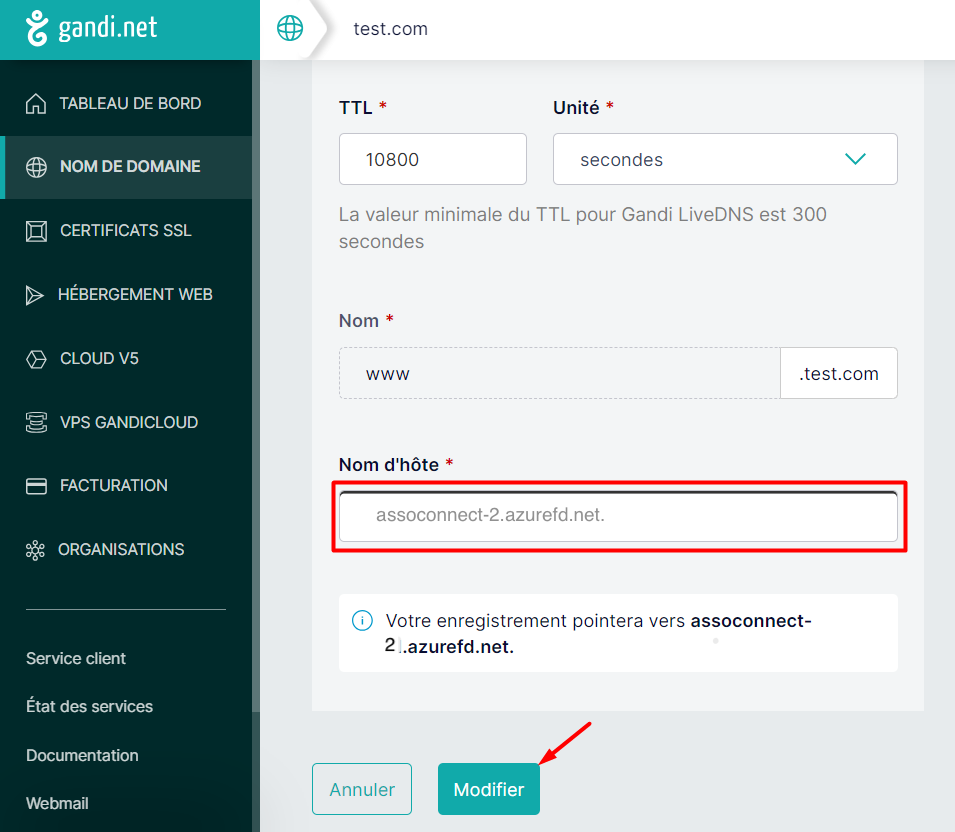The width and height of the screenshot is (955, 832).
Task: Click the Certificats SSL icon
Action: 36,231
